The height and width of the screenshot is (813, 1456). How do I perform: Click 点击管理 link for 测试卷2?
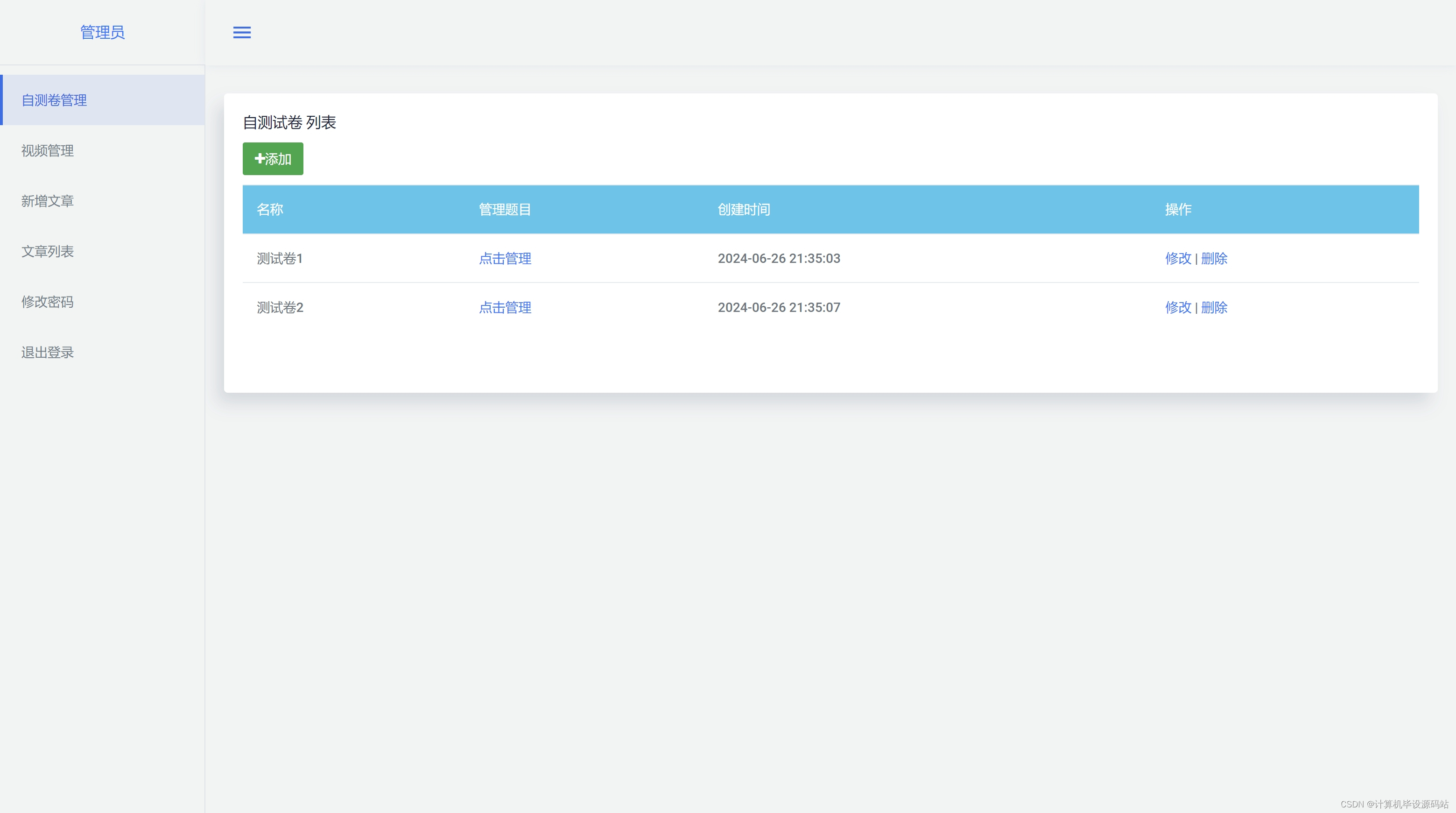(x=505, y=307)
